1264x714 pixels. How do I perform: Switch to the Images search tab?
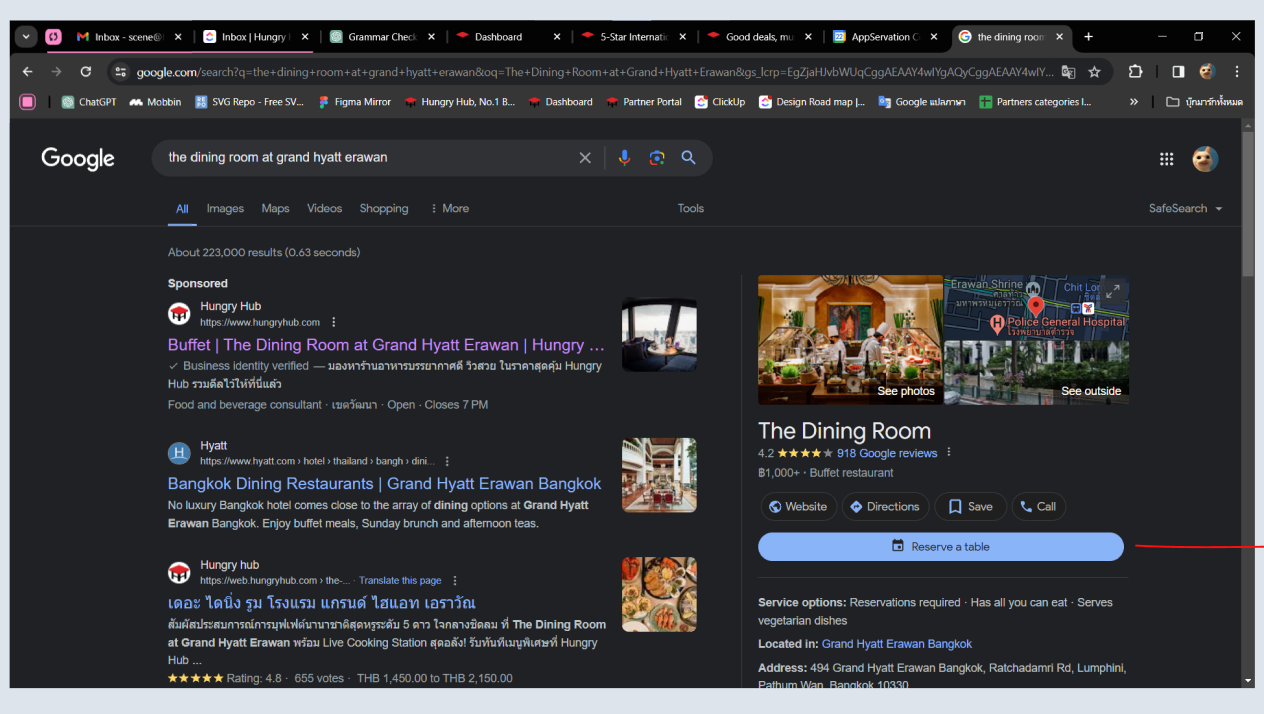[225, 209]
